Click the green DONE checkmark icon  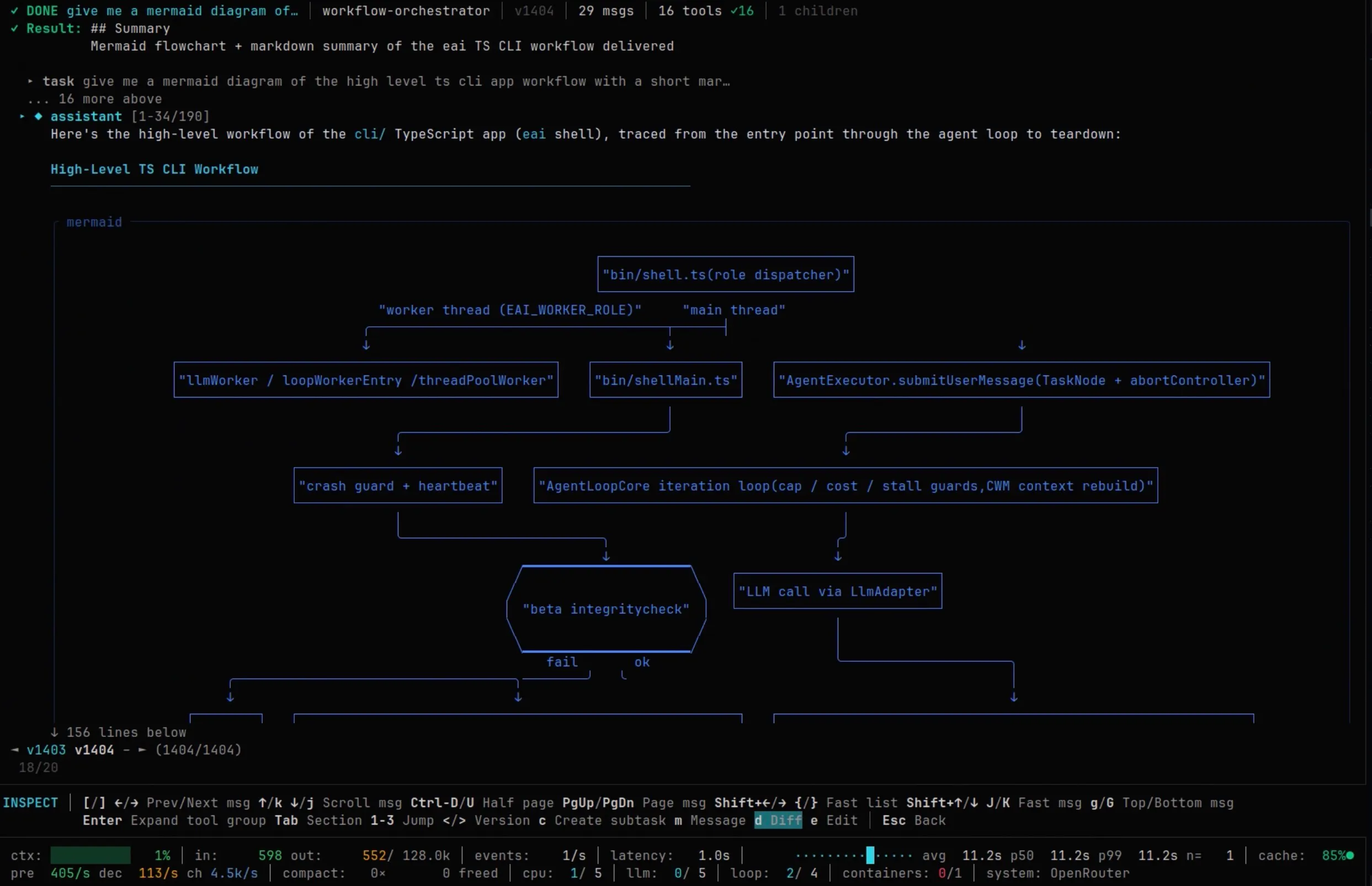click(x=14, y=11)
